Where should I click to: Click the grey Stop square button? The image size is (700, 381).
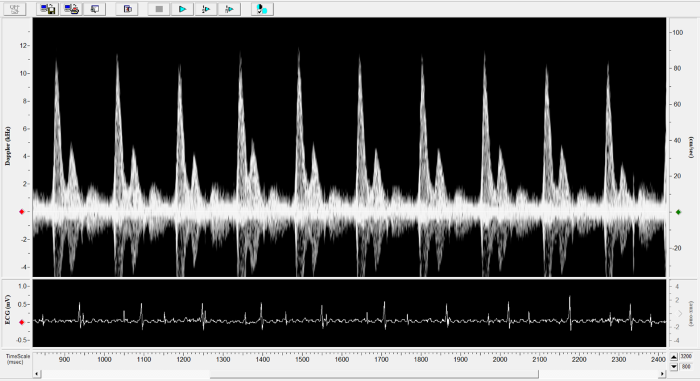pyautogui.click(x=159, y=9)
